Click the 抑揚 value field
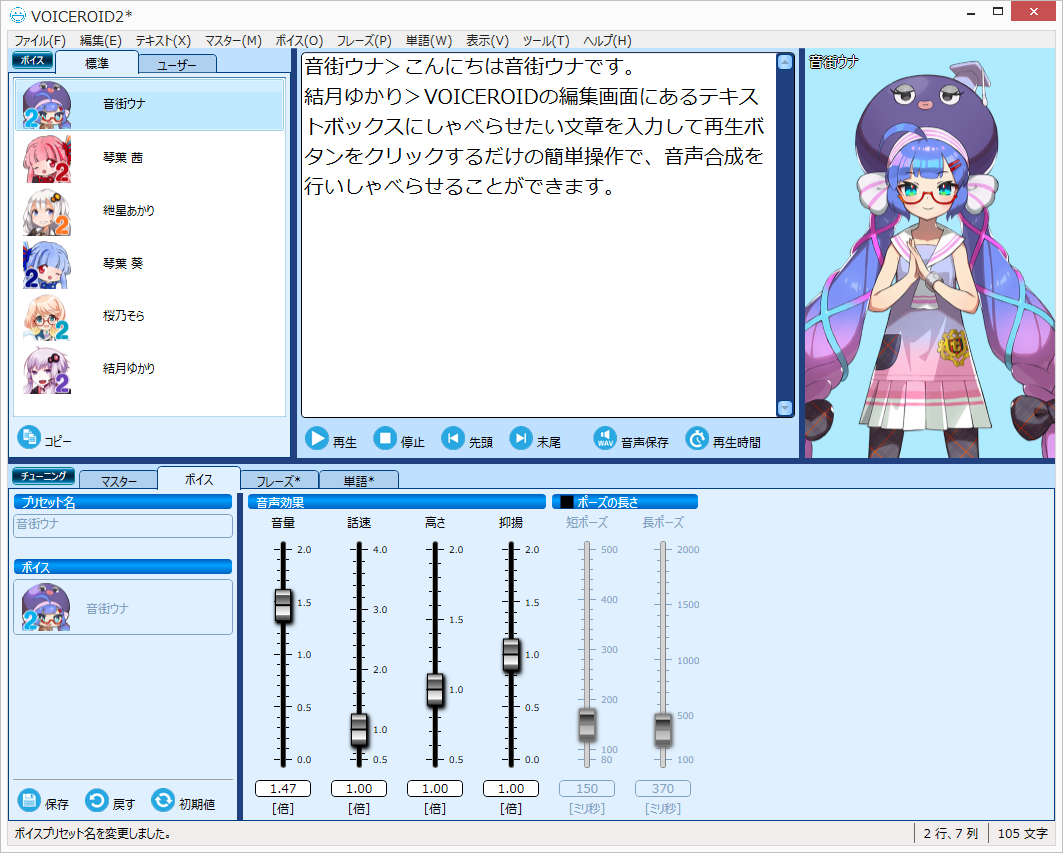Screen dimensions: 1063x853 tap(511, 789)
